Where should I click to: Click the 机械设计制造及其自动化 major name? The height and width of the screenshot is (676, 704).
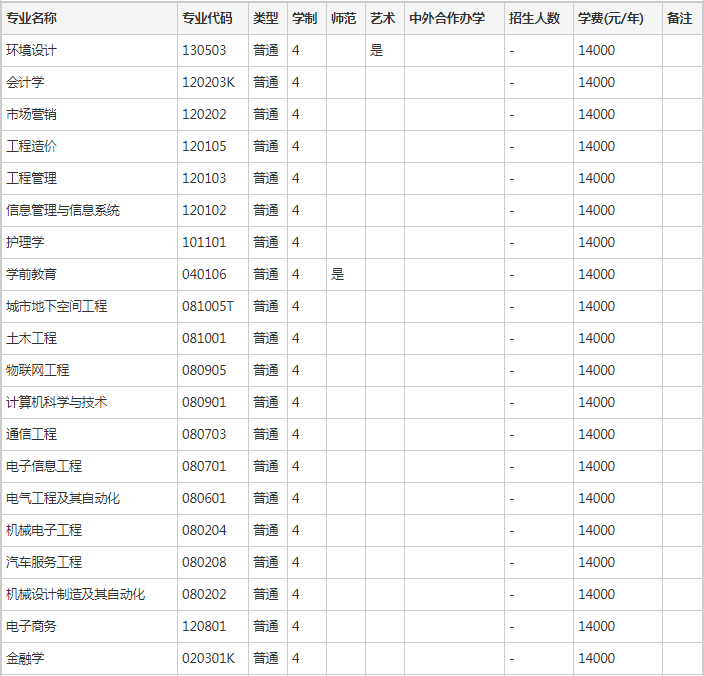[76, 594]
